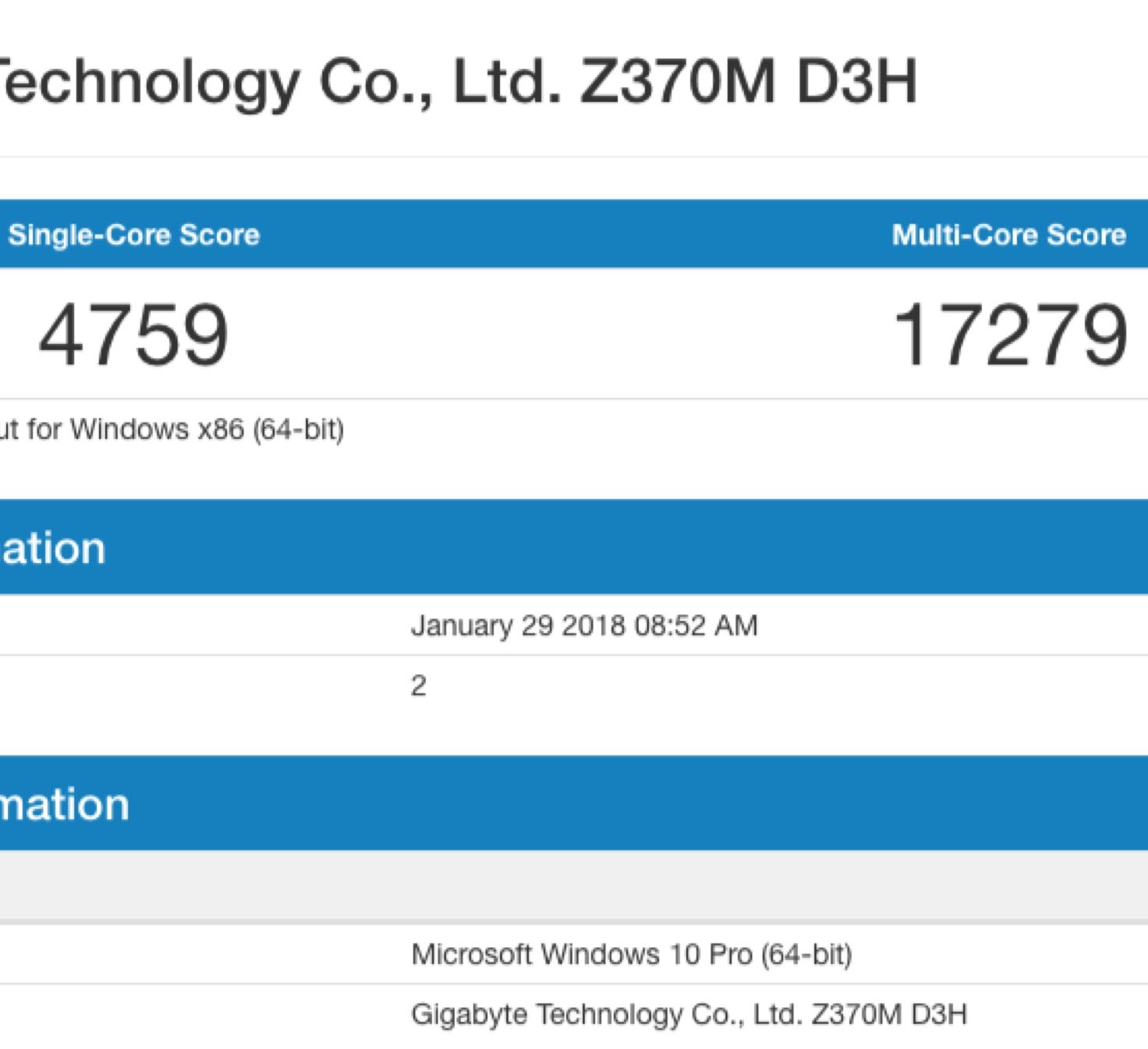Viewport: 1148px width, 1049px height.
Task: Click "Z370M D3H" in the bottom row
Action: click(x=889, y=1015)
